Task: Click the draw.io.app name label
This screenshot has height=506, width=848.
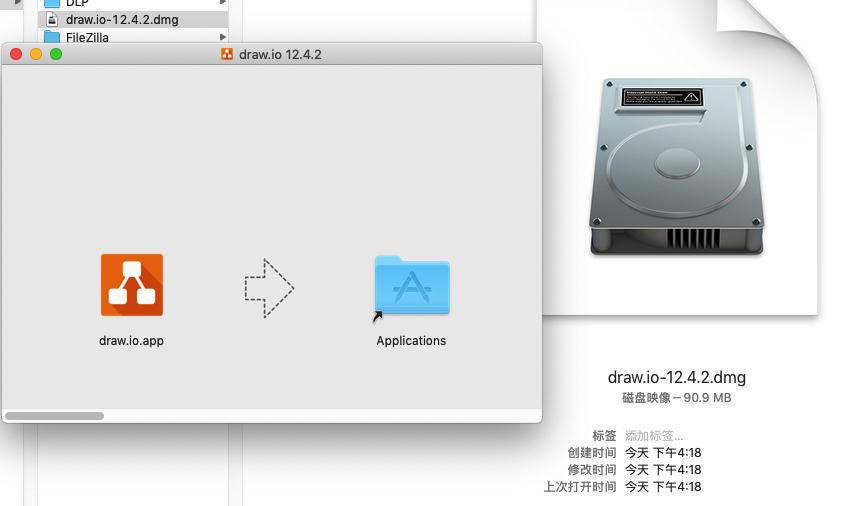Action: [x=131, y=341]
